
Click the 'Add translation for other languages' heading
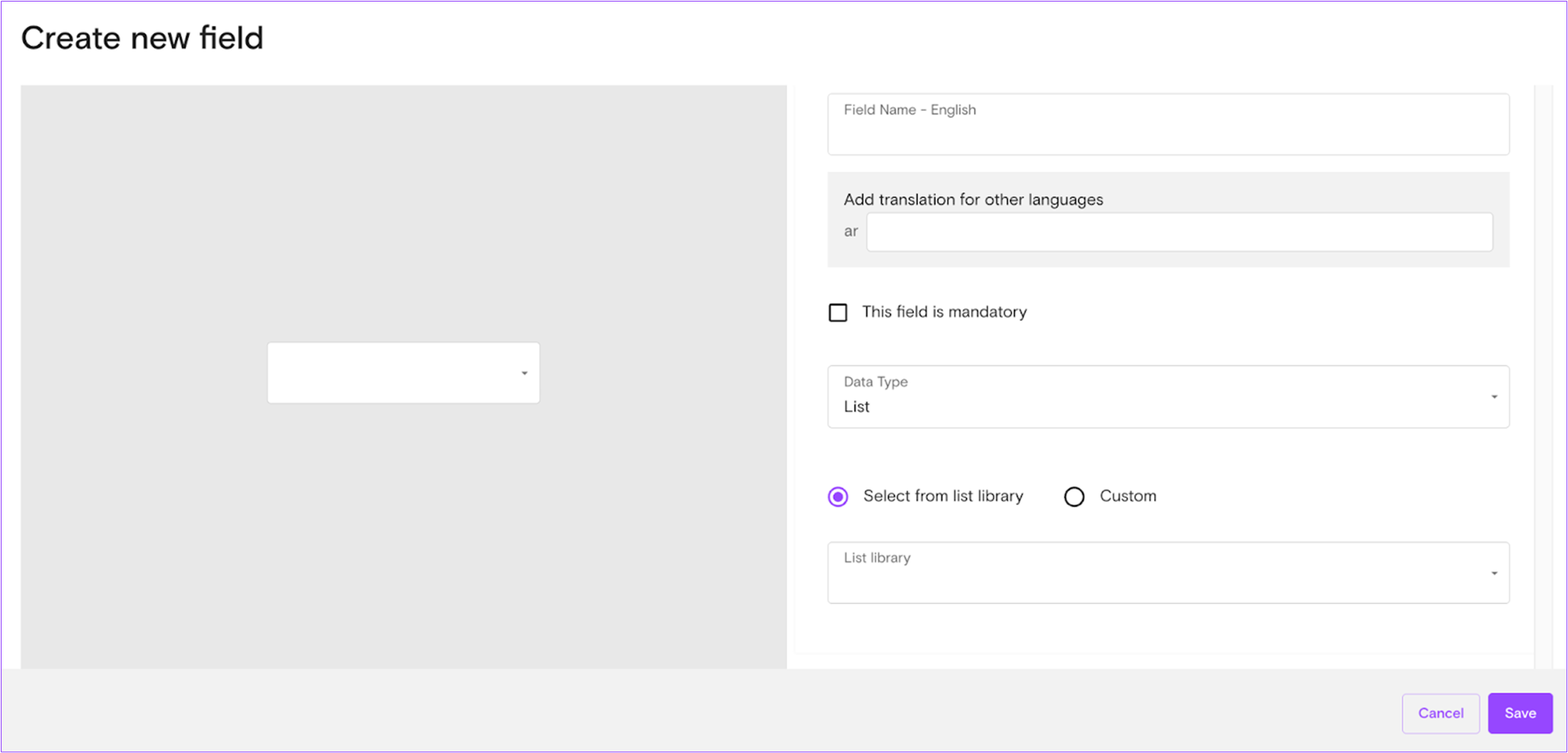click(x=973, y=199)
